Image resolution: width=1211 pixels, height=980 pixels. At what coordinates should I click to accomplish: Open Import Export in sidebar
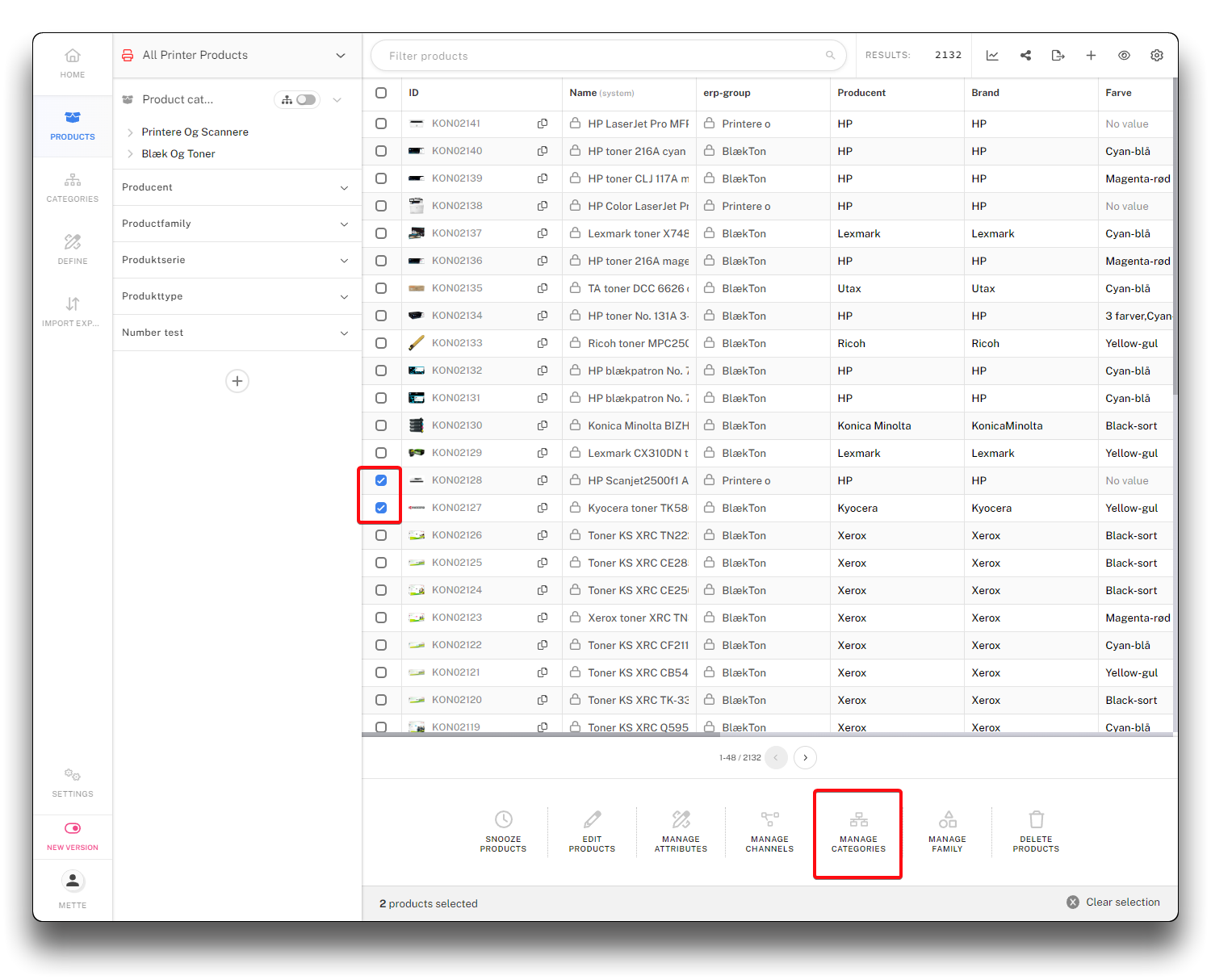(73, 312)
